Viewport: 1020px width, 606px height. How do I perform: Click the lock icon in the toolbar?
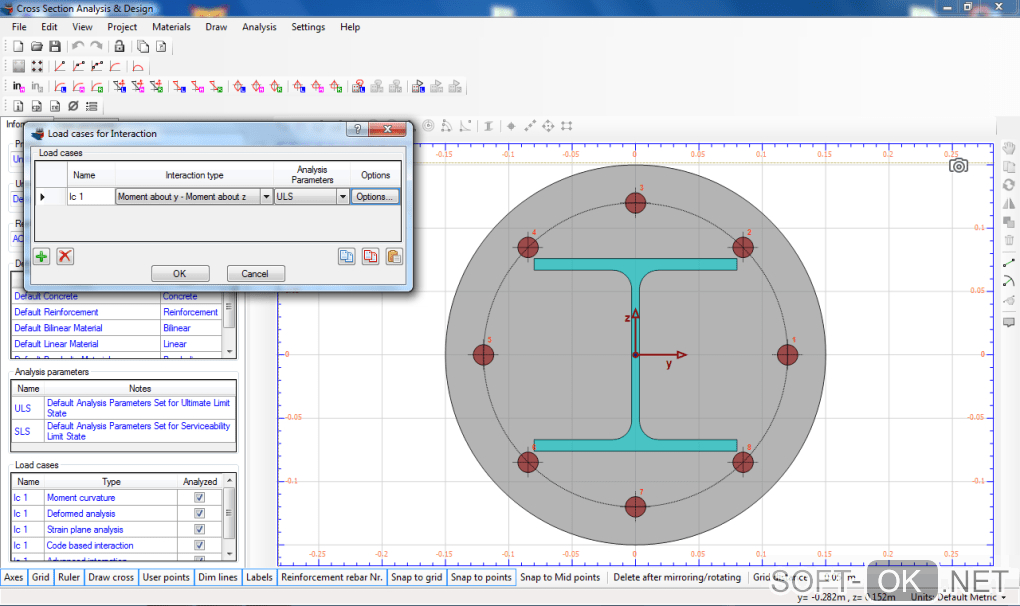pos(119,46)
